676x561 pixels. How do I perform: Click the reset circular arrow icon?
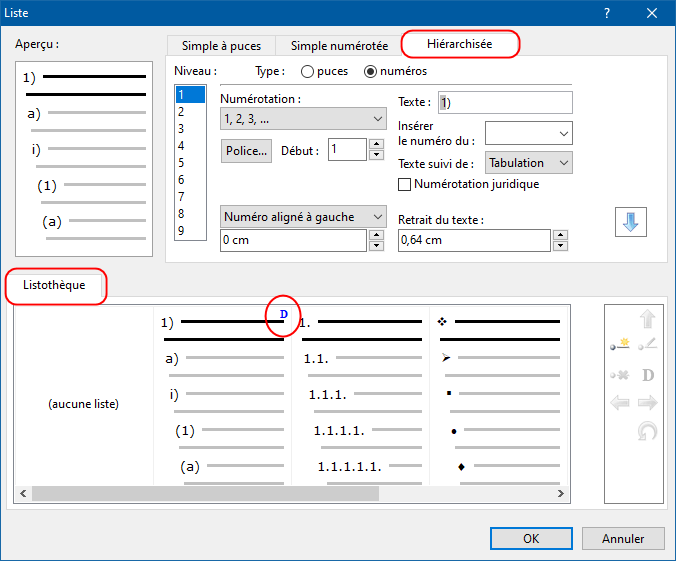pos(647,431)
